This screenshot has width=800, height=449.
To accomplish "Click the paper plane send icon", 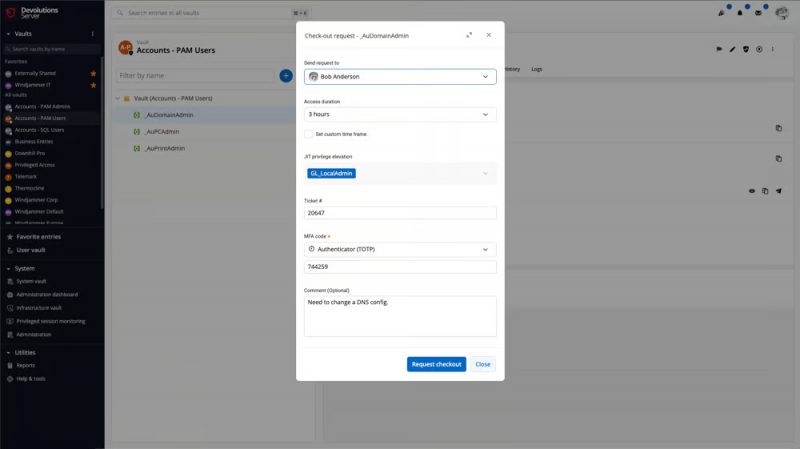I will pyautogui.click(x=779, y=191).
